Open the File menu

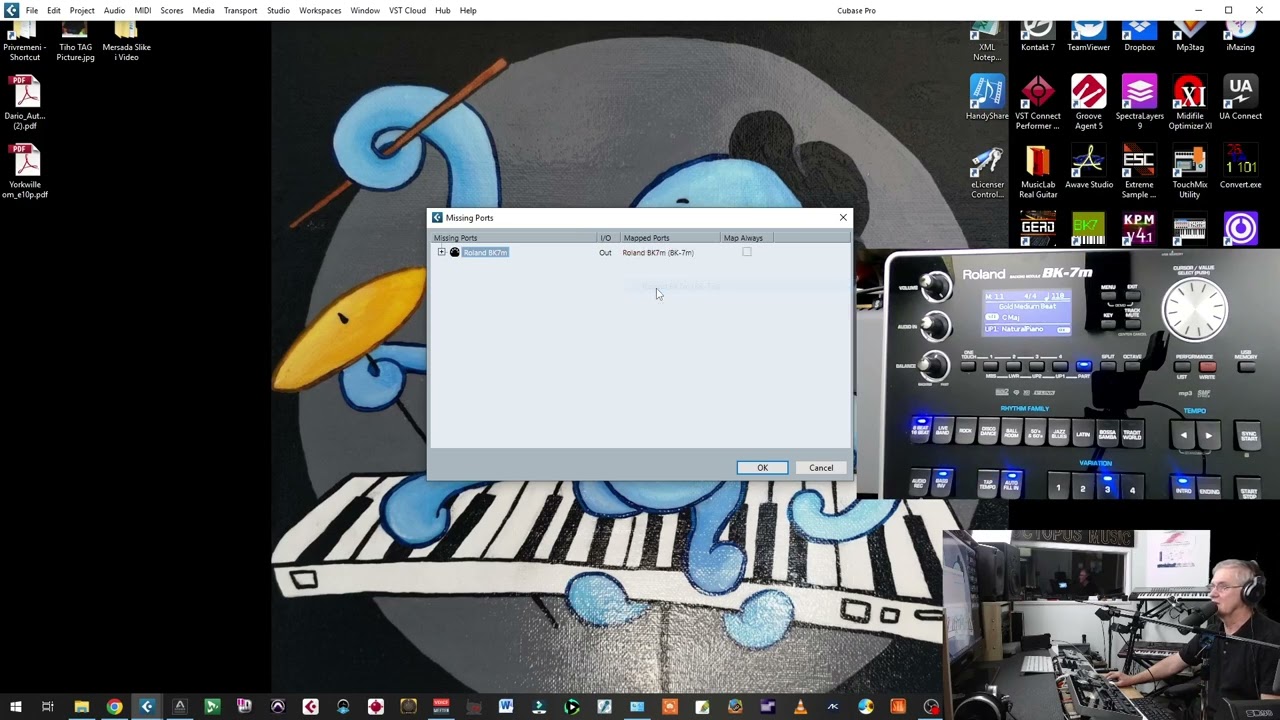click(x=32, y=10)
